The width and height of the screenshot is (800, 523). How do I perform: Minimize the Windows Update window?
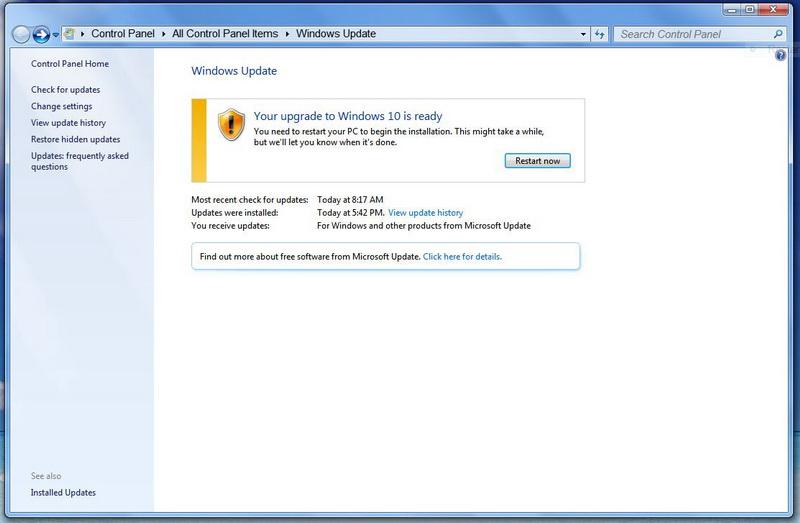732,9
